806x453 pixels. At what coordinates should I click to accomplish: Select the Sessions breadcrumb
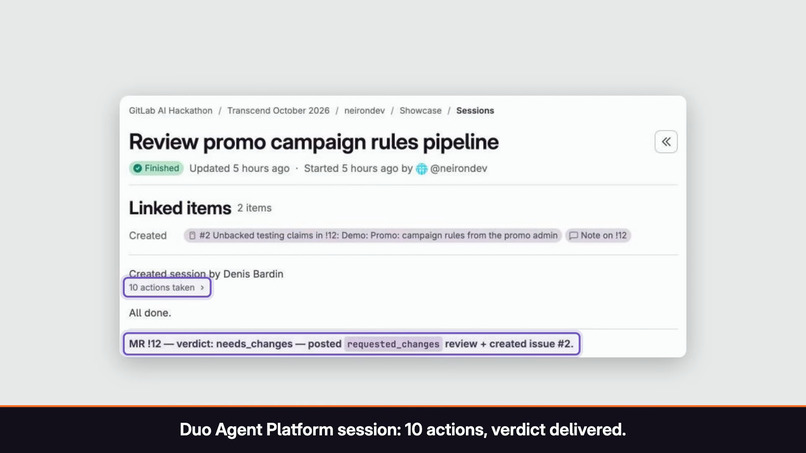tap(475, 111)
